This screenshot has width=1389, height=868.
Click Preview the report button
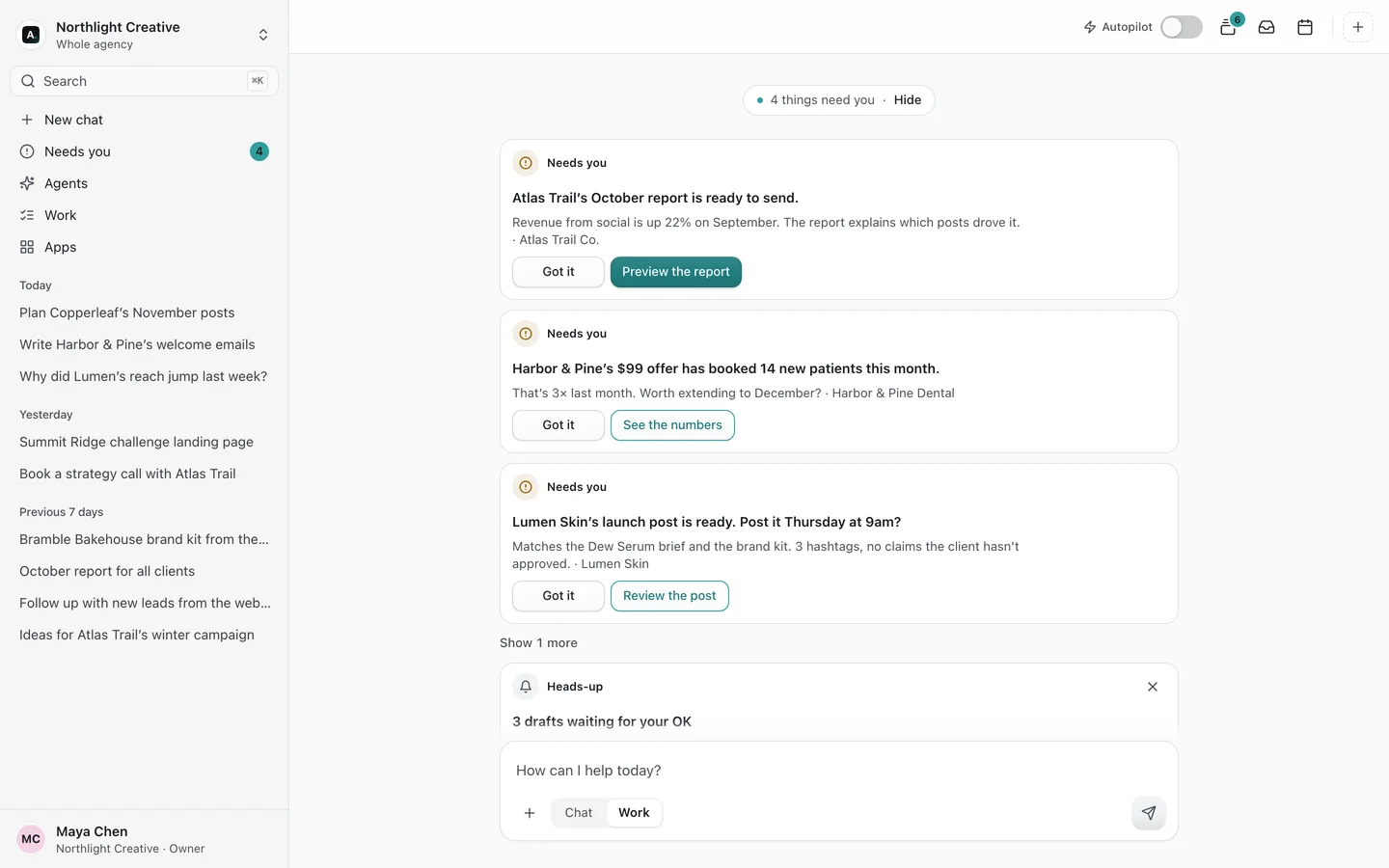pos(675,272)
